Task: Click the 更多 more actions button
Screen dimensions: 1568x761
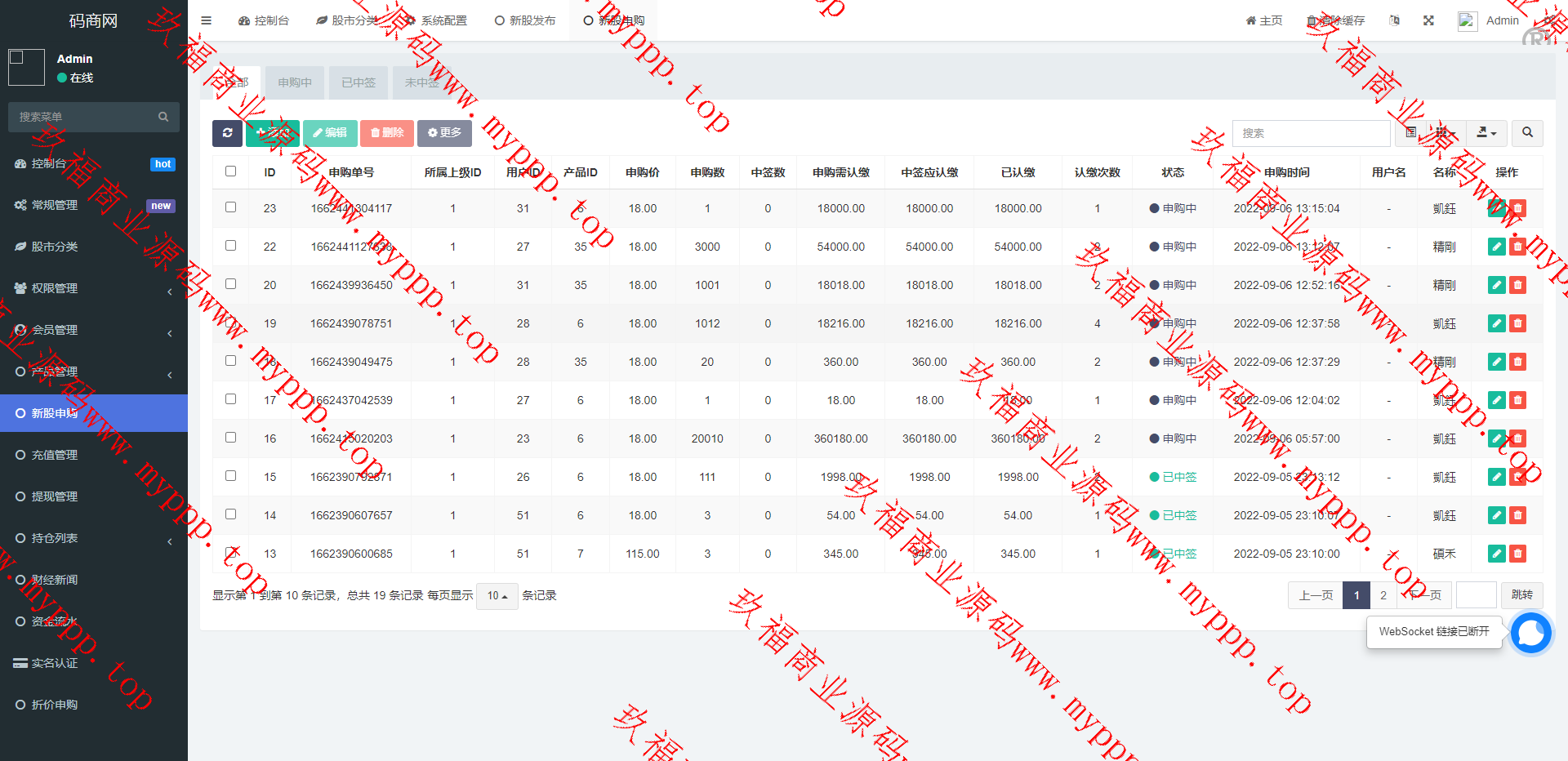Action: point(444,133)
